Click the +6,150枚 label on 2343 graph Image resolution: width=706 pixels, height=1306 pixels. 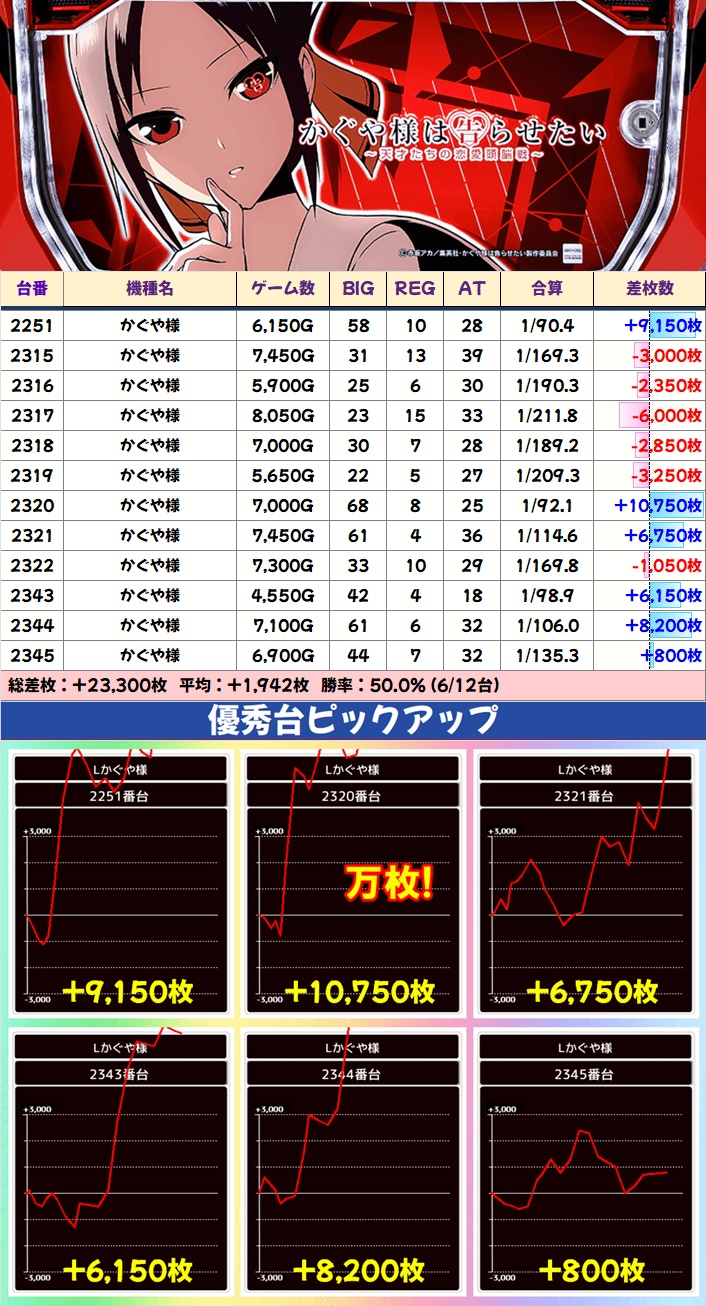127,1270
